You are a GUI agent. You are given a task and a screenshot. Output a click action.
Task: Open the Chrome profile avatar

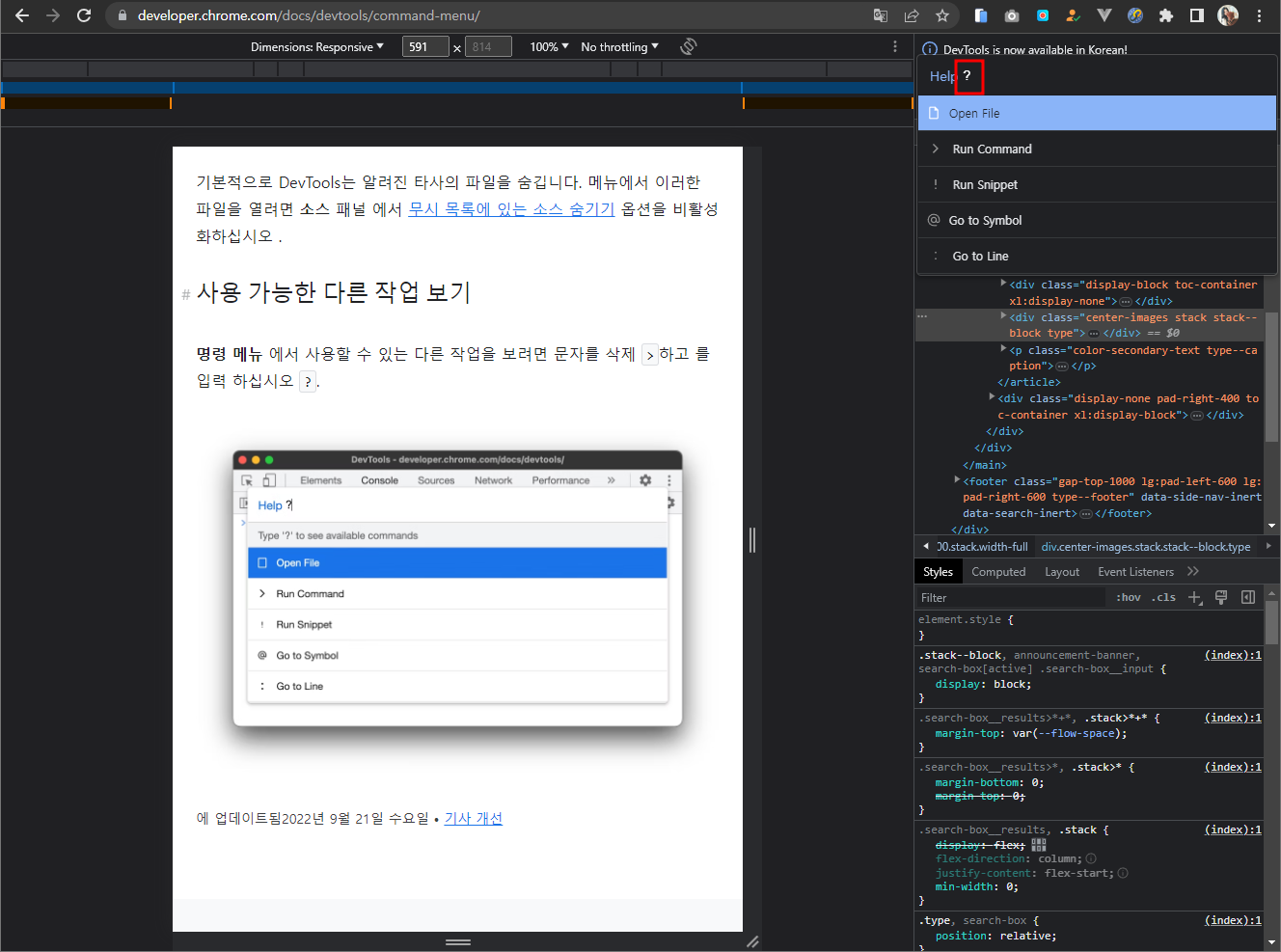1228,15
